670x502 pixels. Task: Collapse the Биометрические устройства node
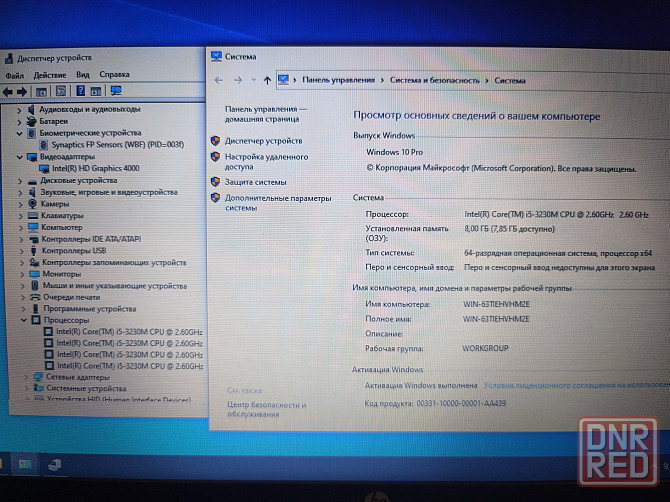pyautogui.click(x=19, y=133)
